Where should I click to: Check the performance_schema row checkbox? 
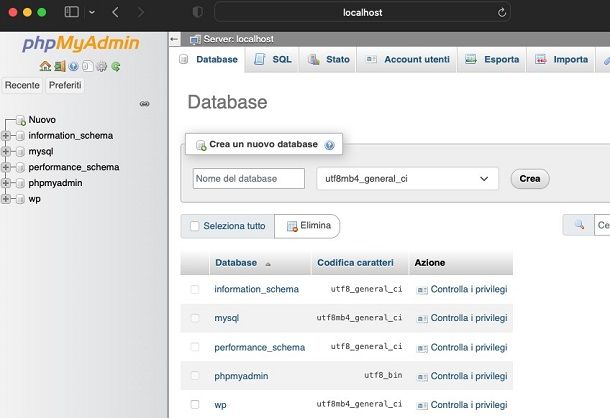click(195, 347)
